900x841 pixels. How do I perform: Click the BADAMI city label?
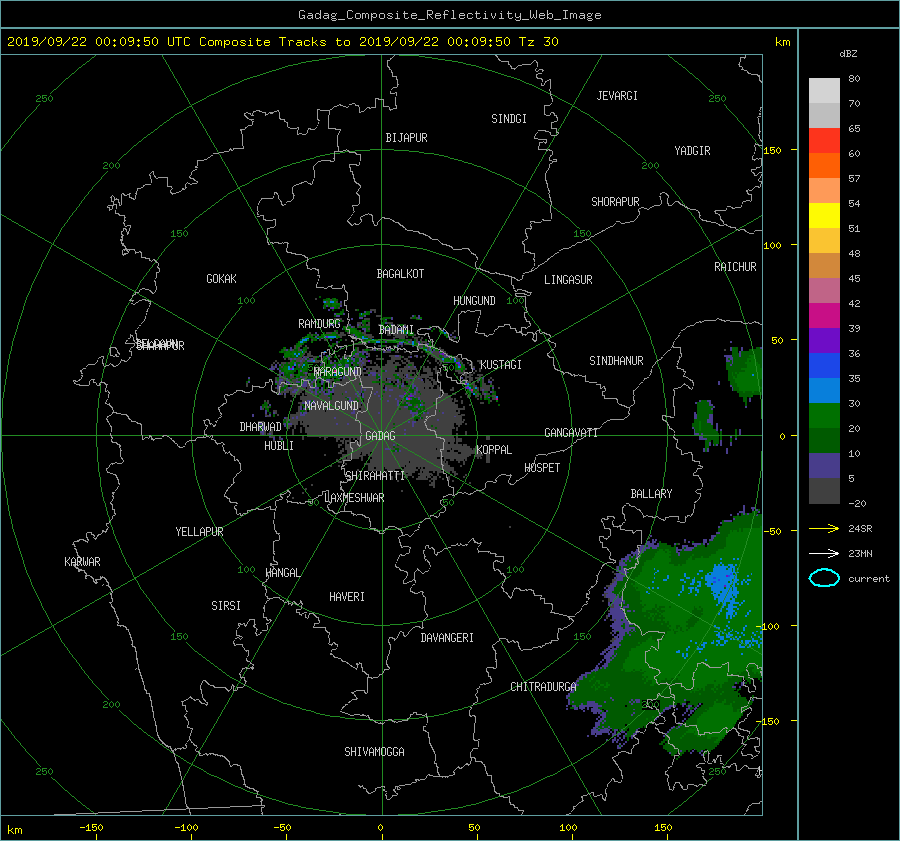click(396, 330)
